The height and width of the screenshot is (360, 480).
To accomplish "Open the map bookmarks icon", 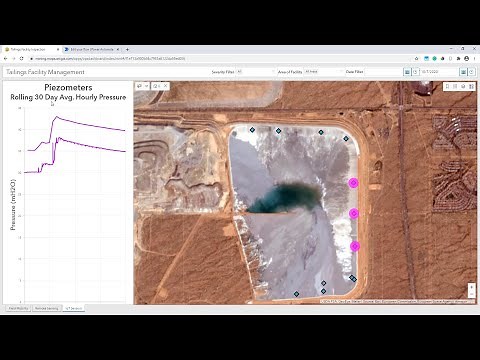I will pos(447,86).
